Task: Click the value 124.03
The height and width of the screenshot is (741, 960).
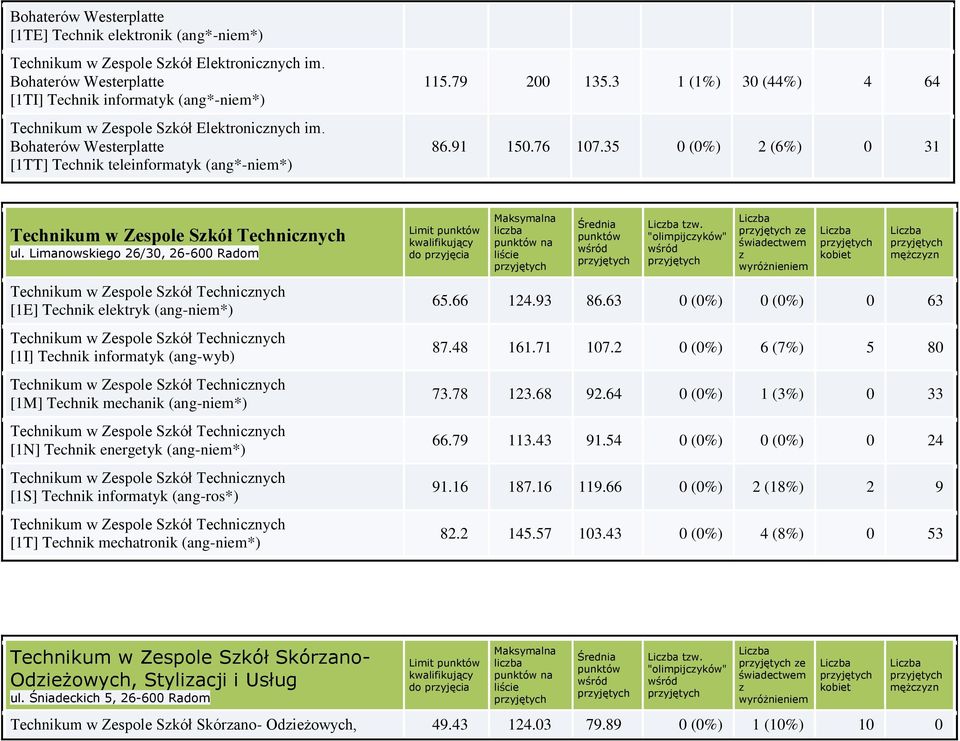Action: 530,724
